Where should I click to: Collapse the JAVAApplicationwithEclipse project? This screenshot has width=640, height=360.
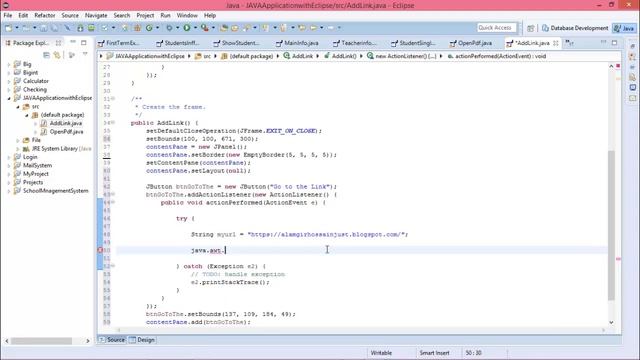9,98
